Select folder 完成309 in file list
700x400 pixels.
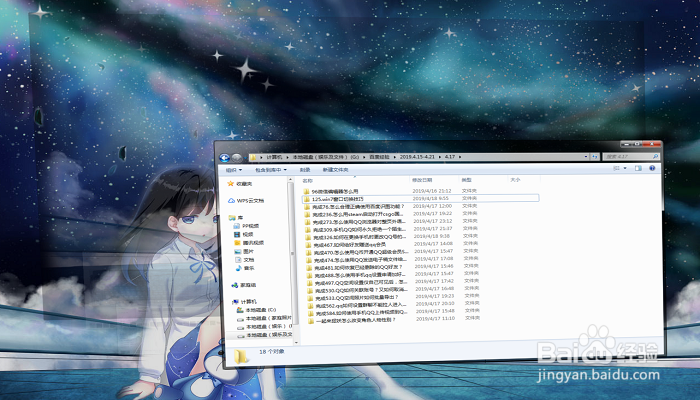pyautogui.click(x=356, y=230)
